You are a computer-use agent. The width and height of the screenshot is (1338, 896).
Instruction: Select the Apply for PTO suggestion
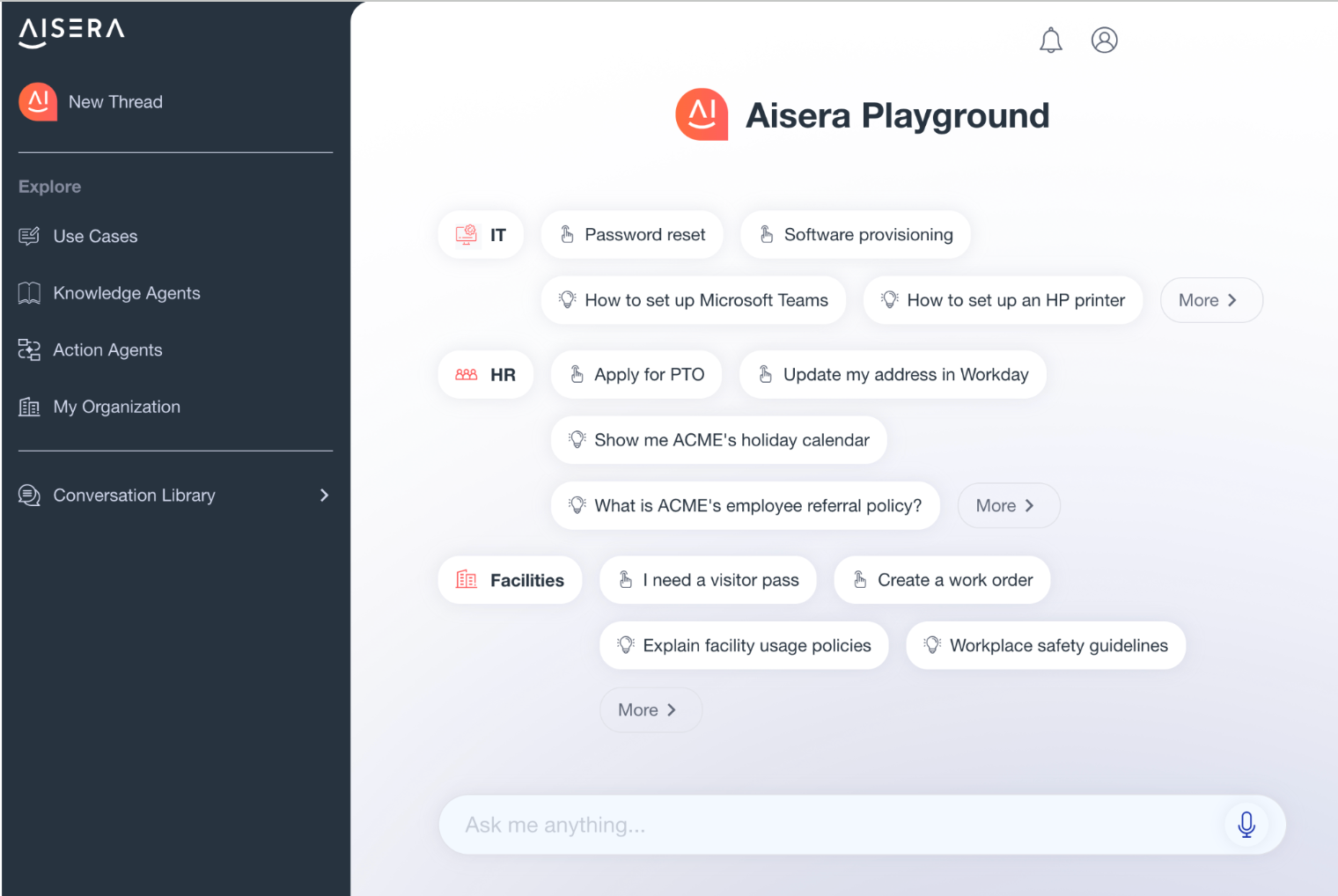636,375
